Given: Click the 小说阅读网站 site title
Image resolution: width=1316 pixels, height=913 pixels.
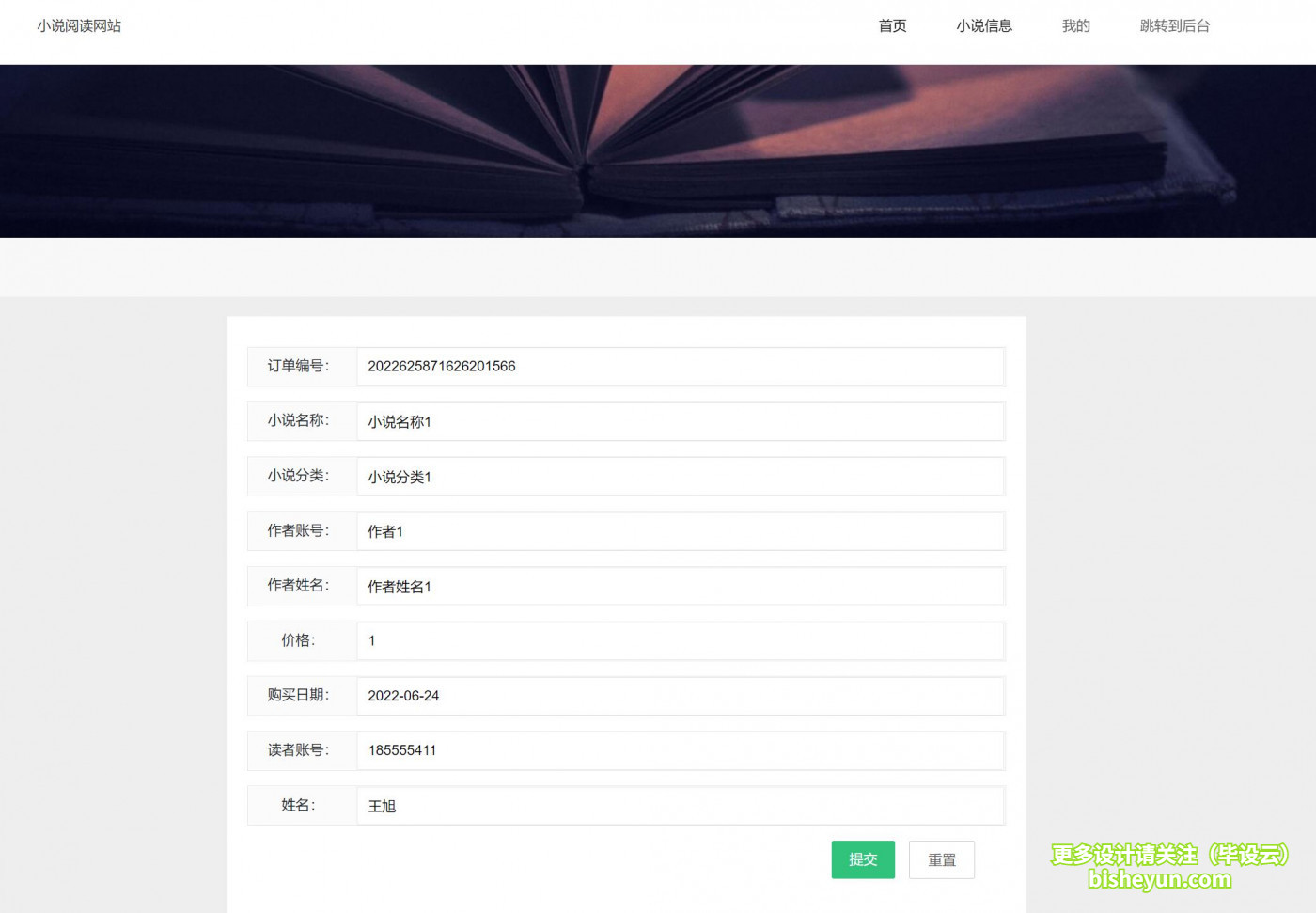Looking at the screenshot, I should (x=79, y=26).
